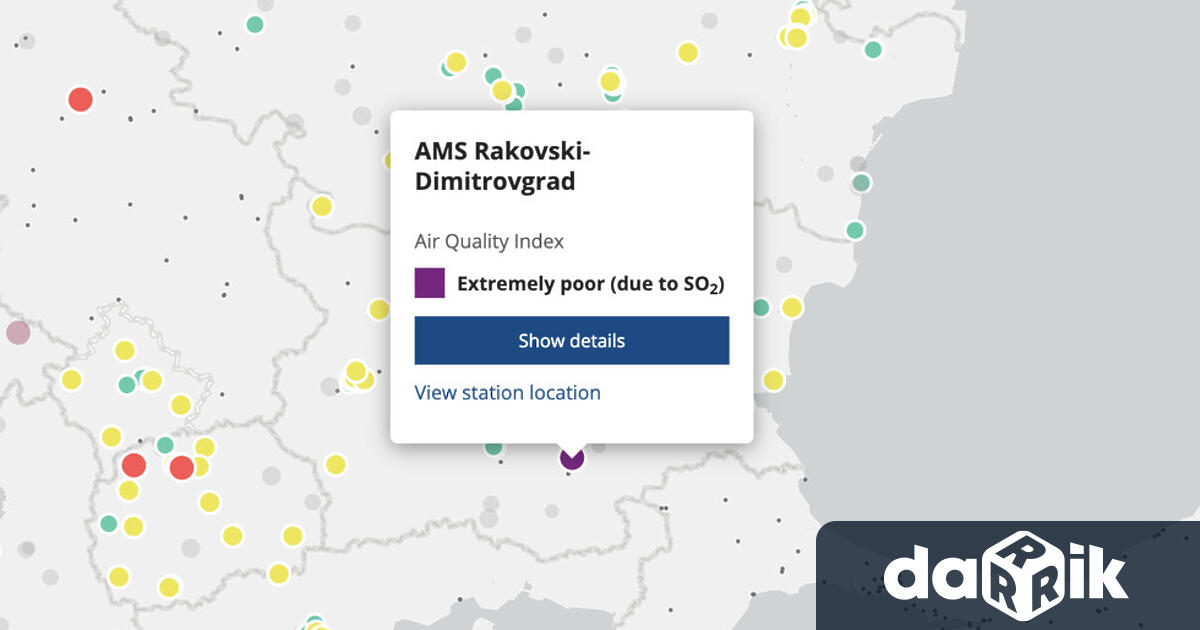Click the Air Quality Index label
The height and width of the screenshot is (630, 1200).
coord(489,241)
